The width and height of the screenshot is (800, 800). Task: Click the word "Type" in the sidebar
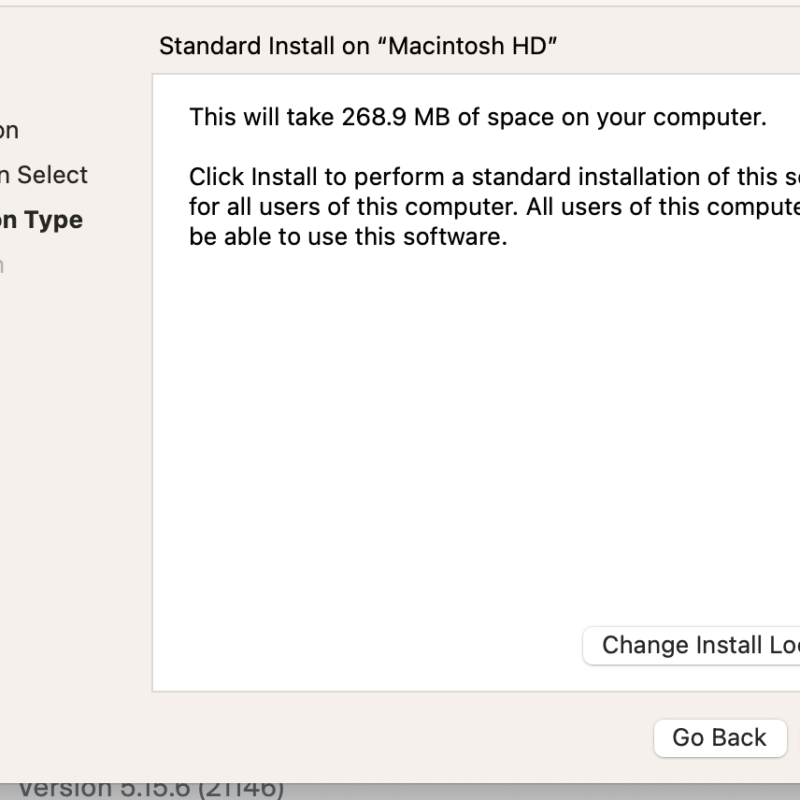(x=53, y=220)
